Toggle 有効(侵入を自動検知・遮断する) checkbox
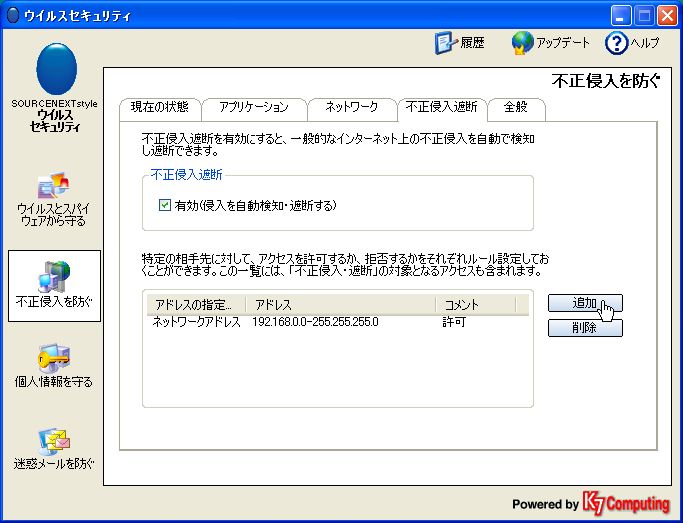Viewport: 683px width, 523px height. click(165, 205)
